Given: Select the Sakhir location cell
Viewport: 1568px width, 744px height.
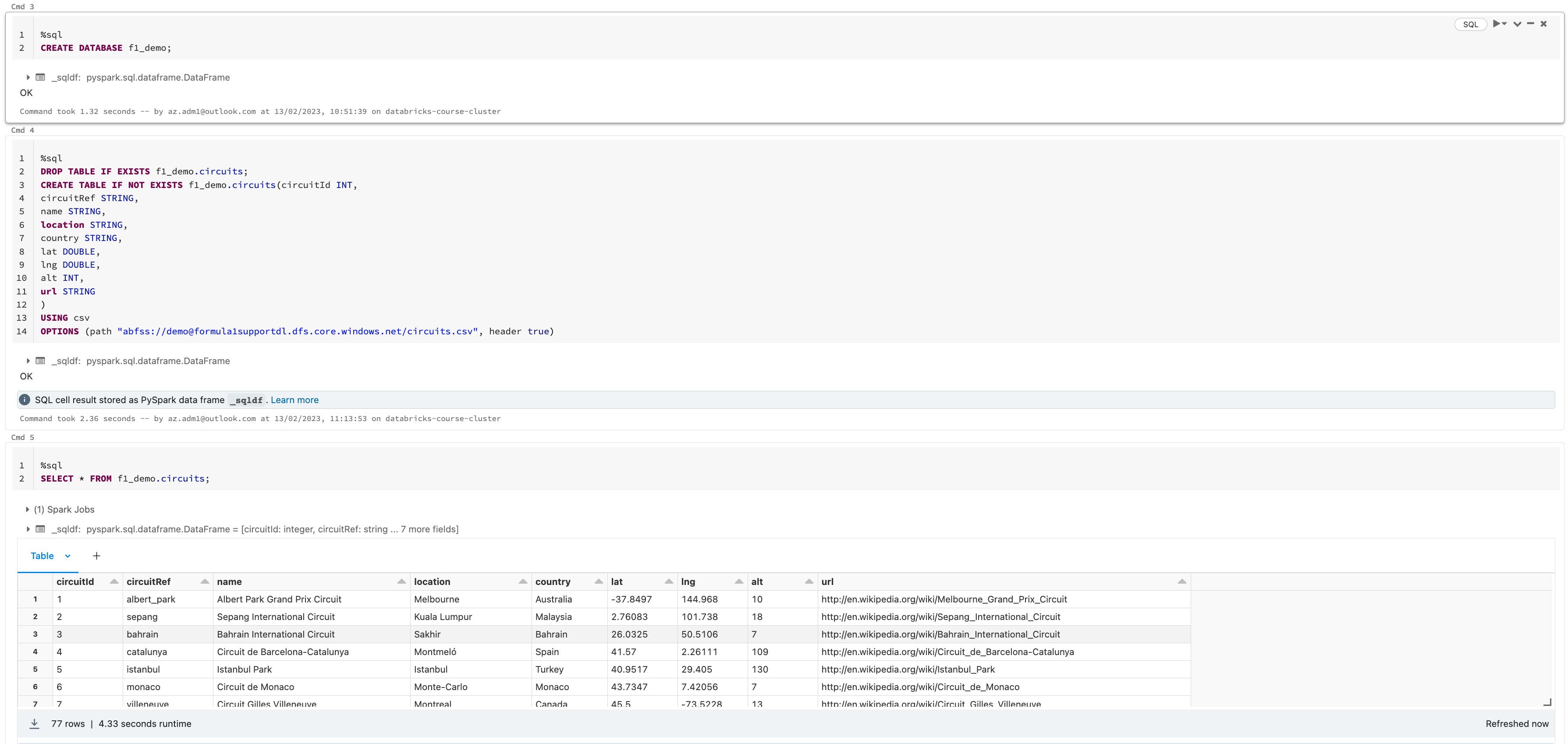Looking at the screenshot, I should [x=471, y=634].
